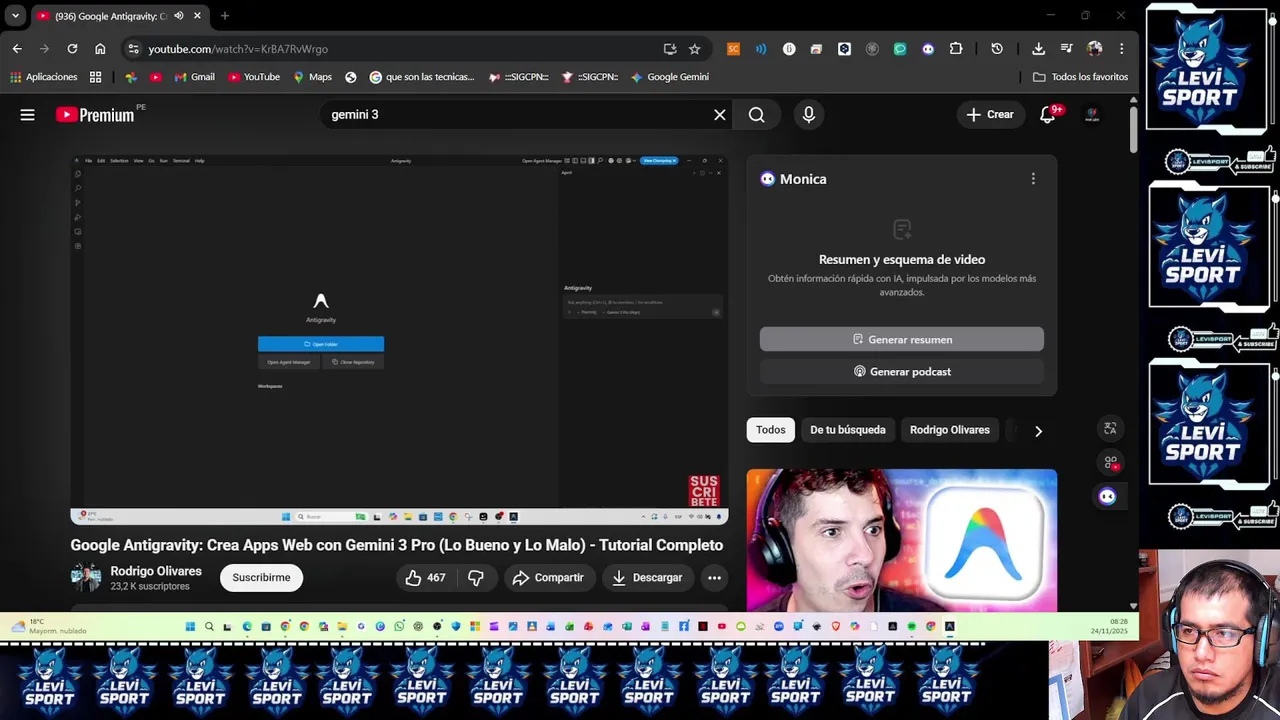Open Google Gemini bookmark
Screen dimensions: 1280x720
(670, 77)
